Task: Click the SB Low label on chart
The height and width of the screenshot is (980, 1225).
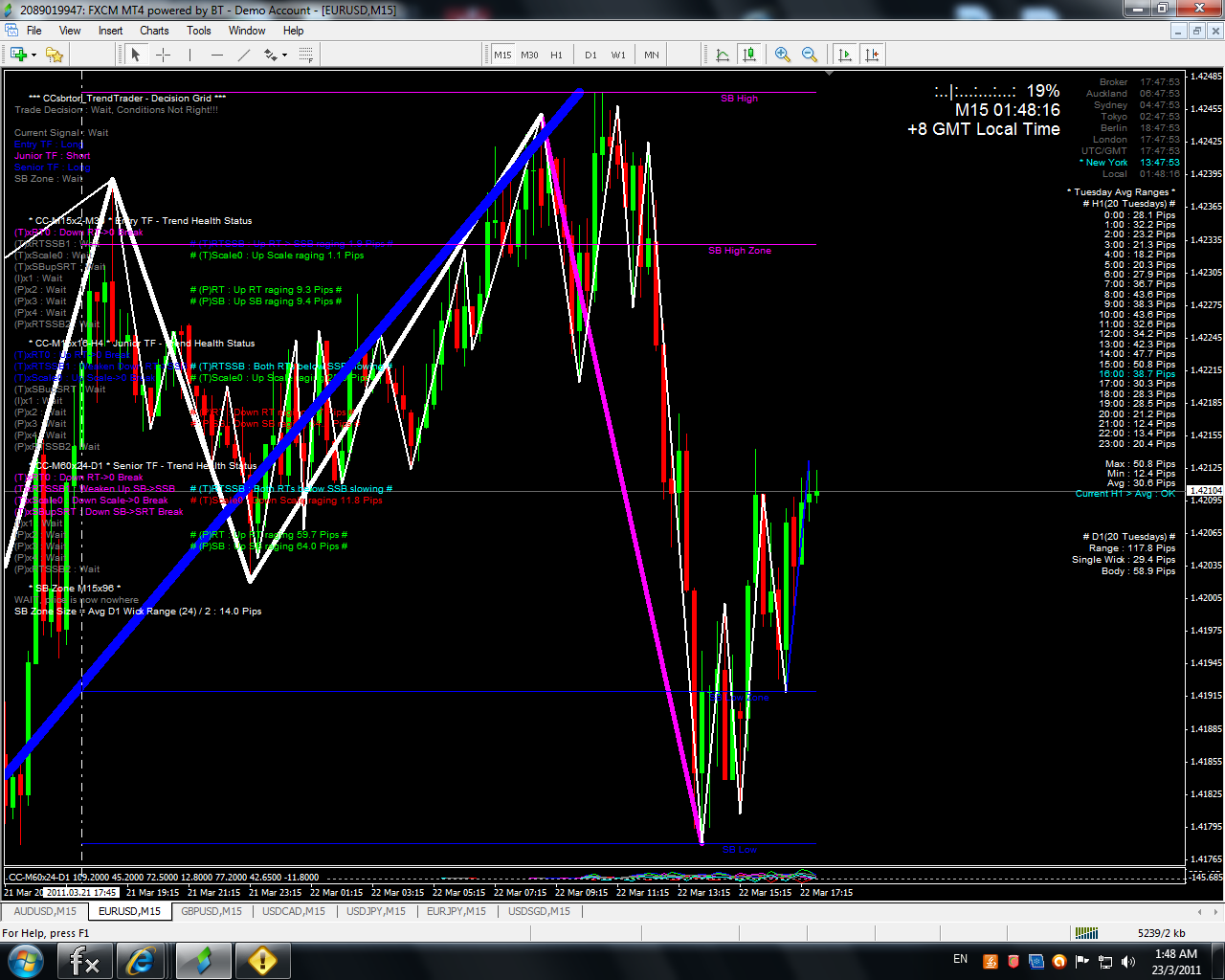Action: 740,850
